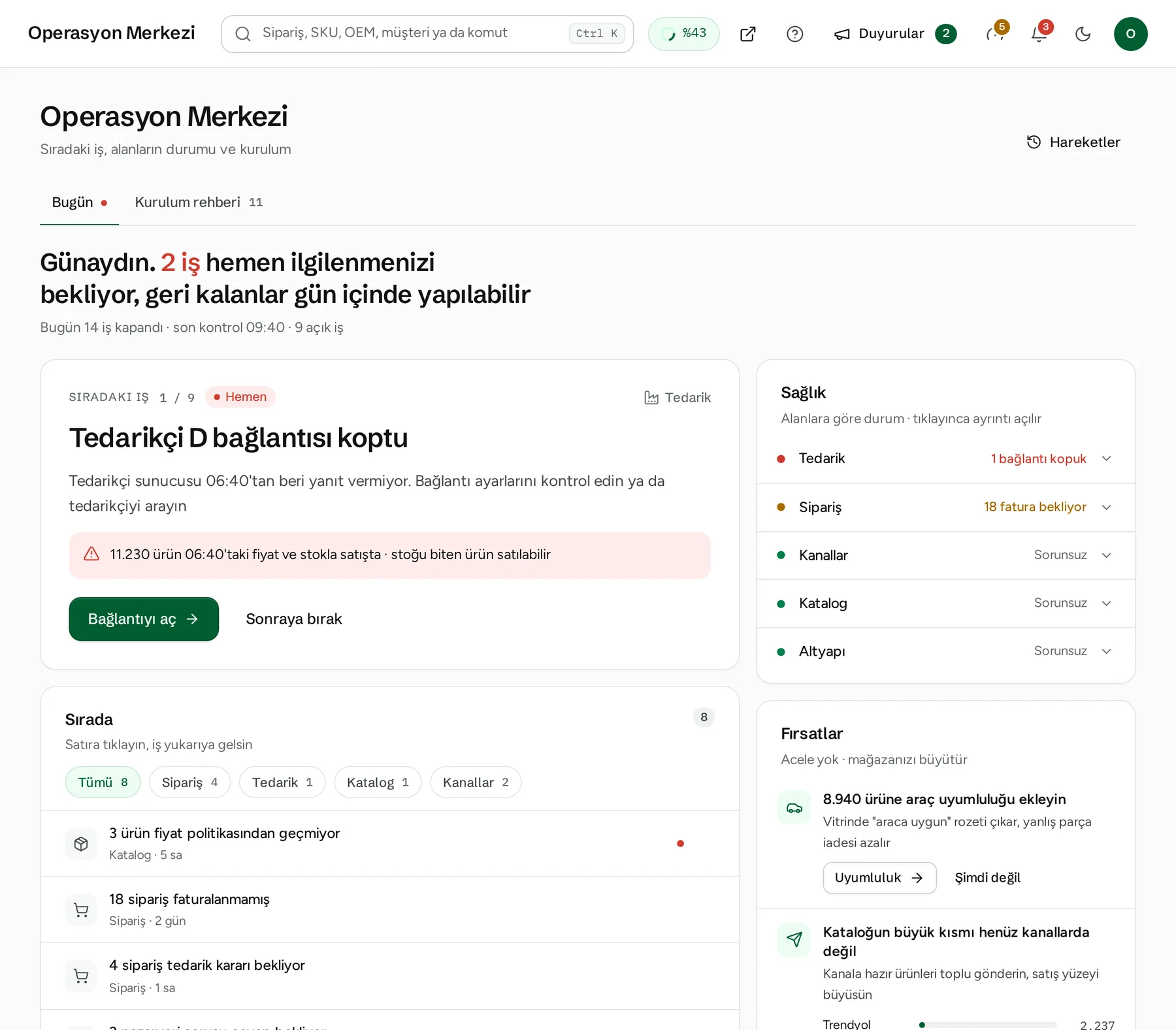Open the external link icon in header

tap(748, 34)
